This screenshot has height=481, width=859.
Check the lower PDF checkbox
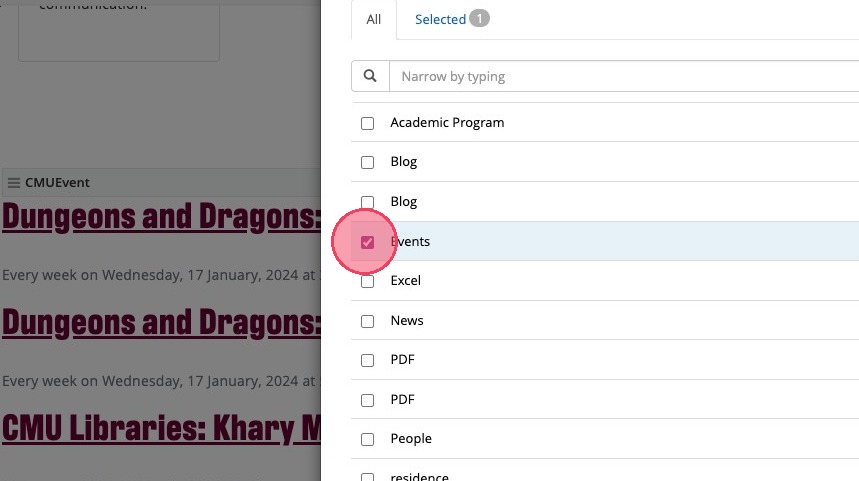tap(368, 400)
